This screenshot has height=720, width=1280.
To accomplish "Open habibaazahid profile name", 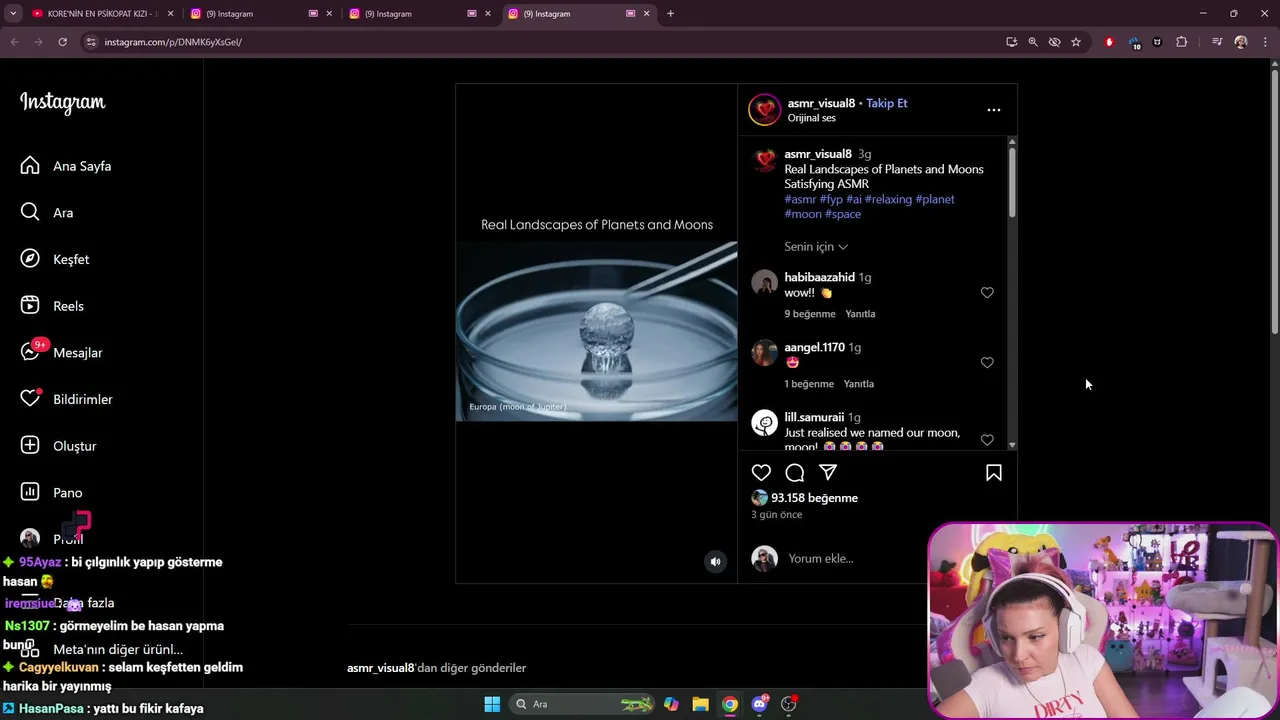I will coord(819,277).
